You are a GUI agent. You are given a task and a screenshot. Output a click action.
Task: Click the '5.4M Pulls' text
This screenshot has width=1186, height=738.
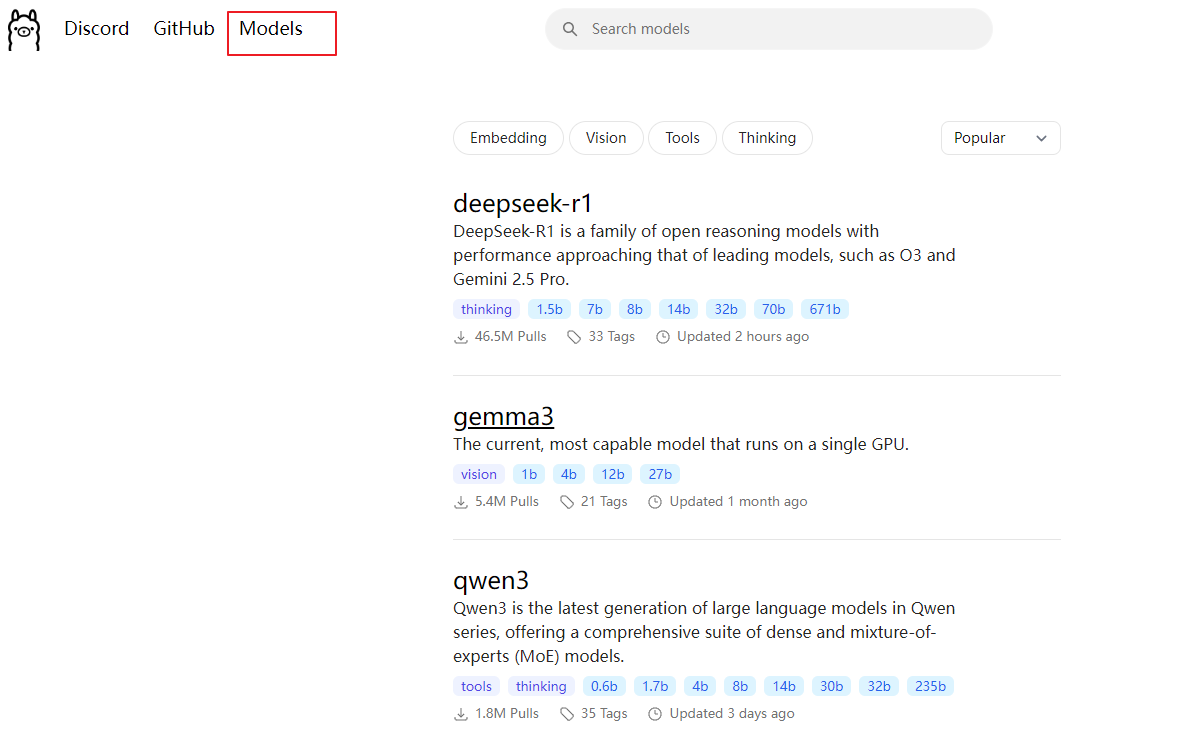click(x=507, y=501)
